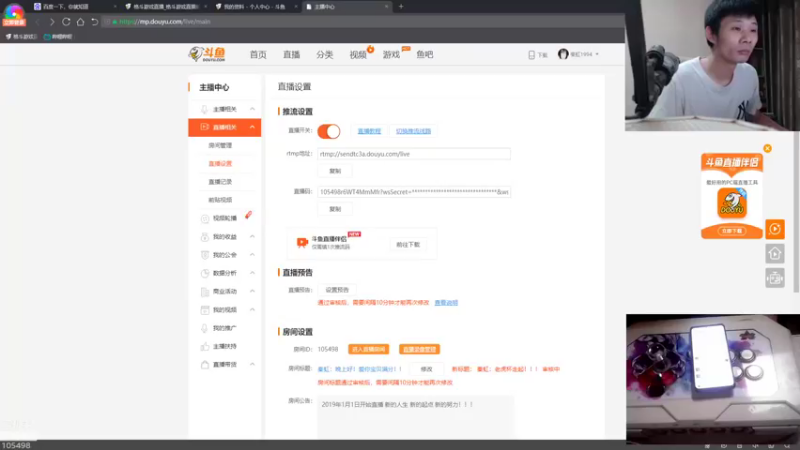Expand the 我的公会 section chevron
The image size is (800, 450).
point(252,255)
